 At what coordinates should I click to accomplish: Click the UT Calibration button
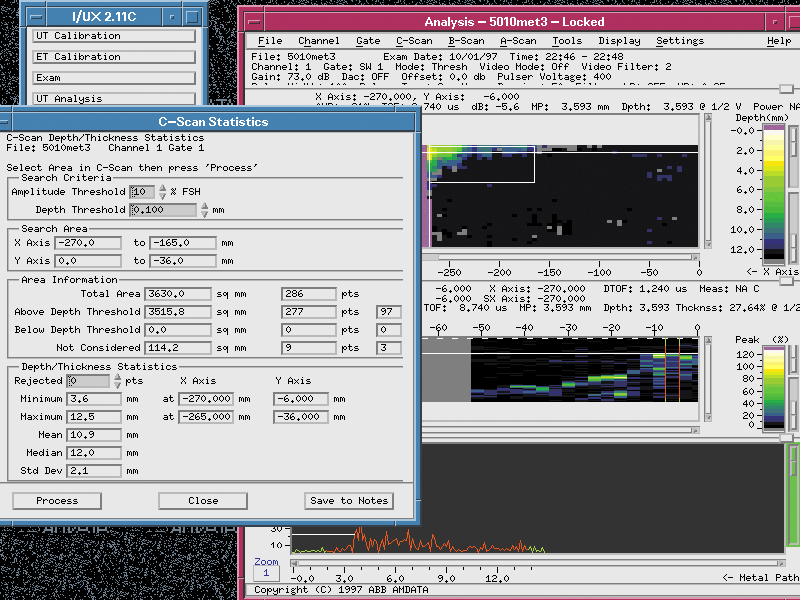(115, 36)
